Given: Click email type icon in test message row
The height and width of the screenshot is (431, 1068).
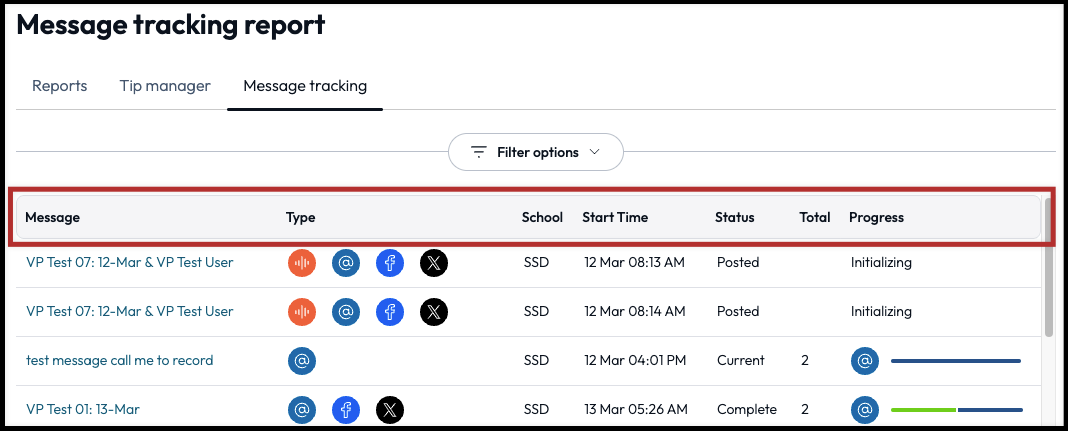Looking at the screenshot, I should [302, 361].
